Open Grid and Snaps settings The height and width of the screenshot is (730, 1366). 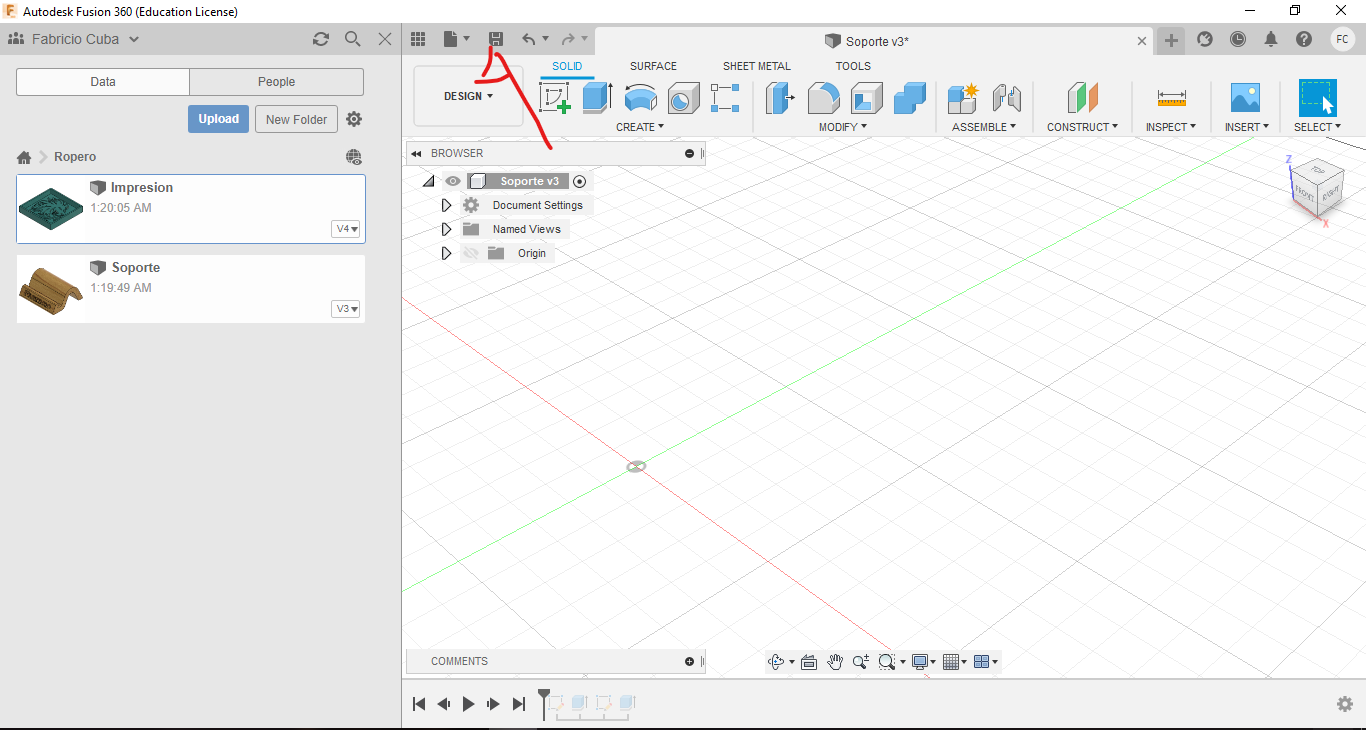pos(951,662)
